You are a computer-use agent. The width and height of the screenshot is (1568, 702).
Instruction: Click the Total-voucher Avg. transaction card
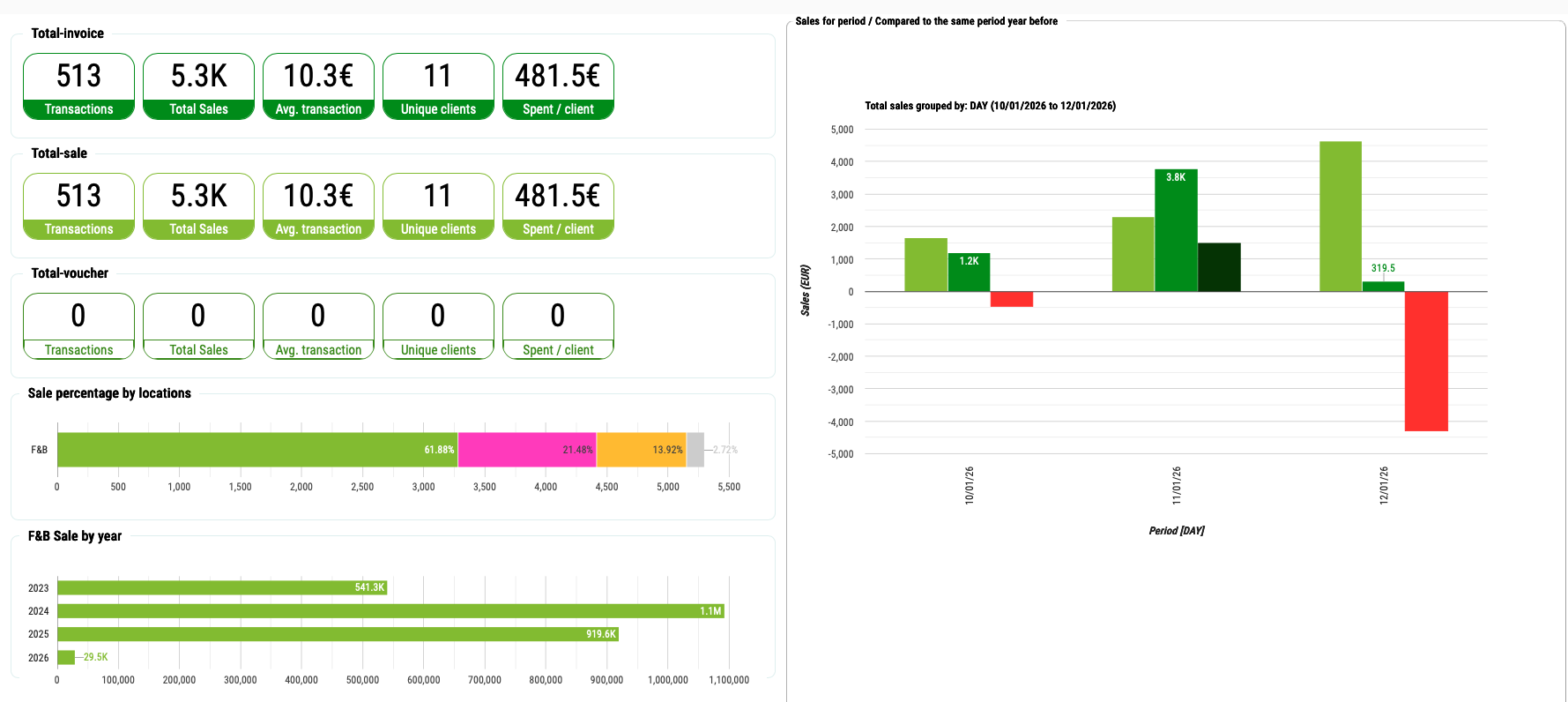click(318, 326)
